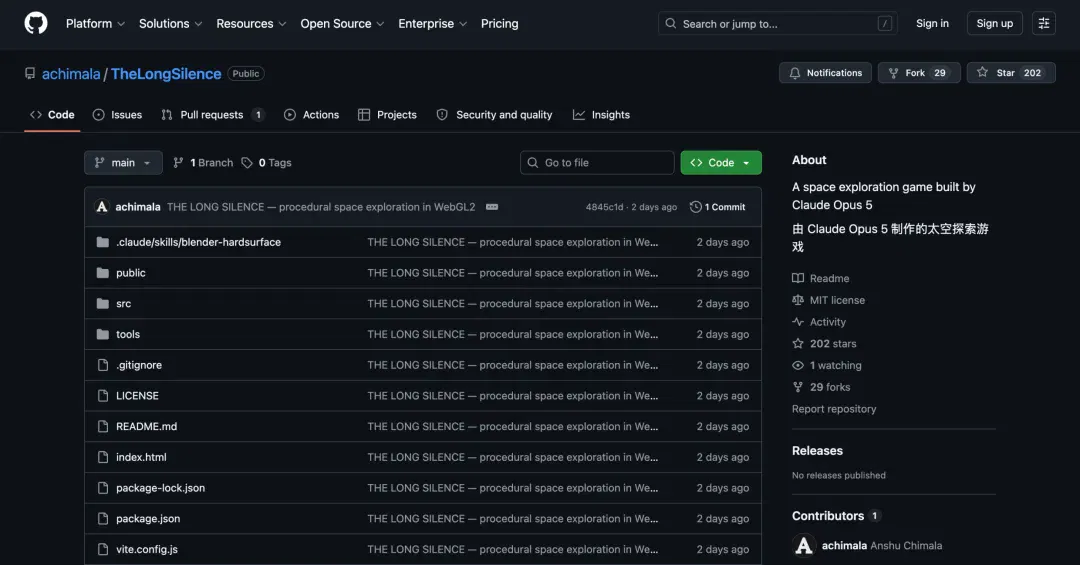This screenshot has width=1080, height=565.
Task: Click file icon beside index.html
Action: (103, 457)
